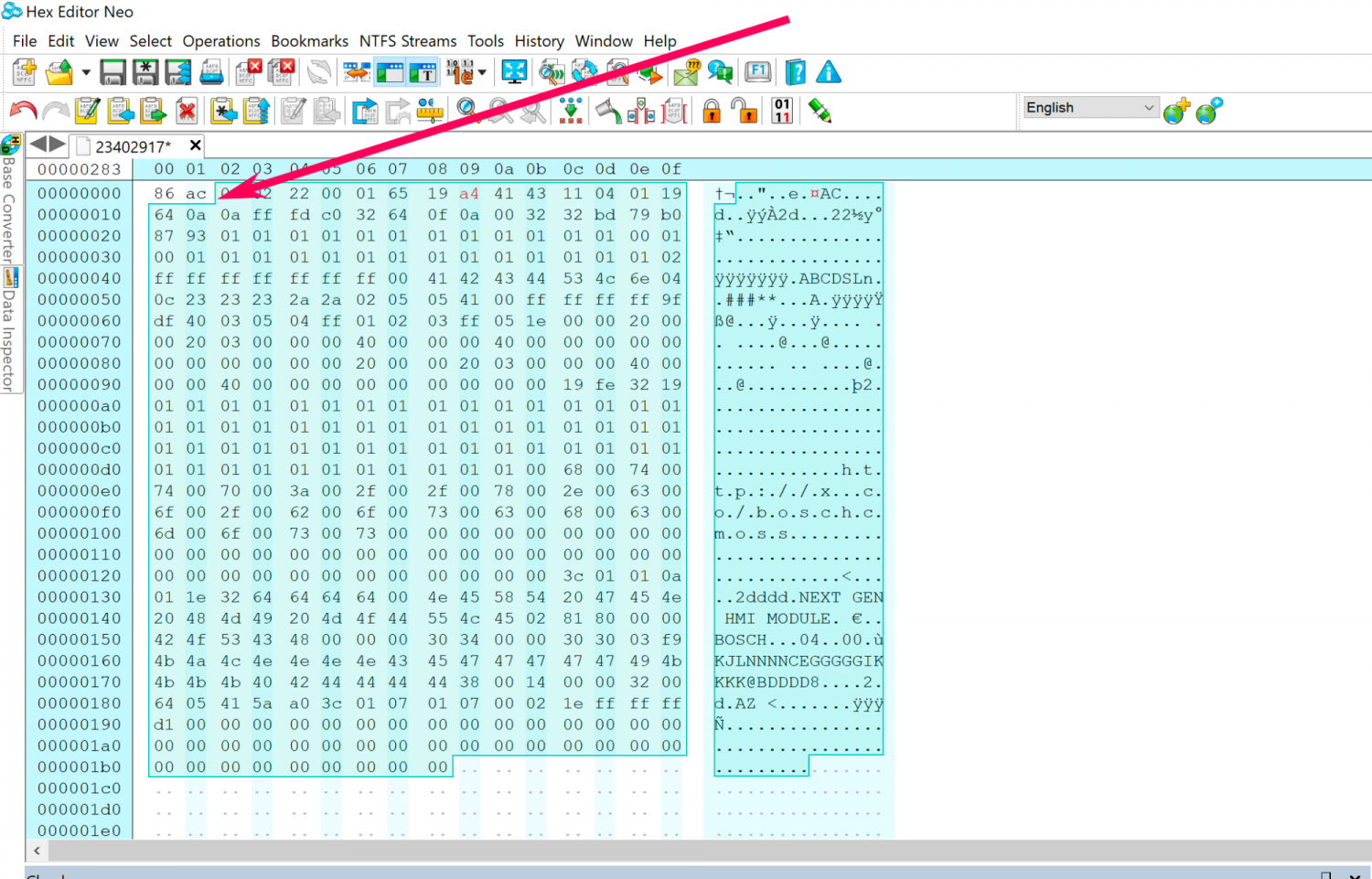Open feedback envelope with question marks
1372x879 pixels.
pyautogui.click(x=687, y=72)
